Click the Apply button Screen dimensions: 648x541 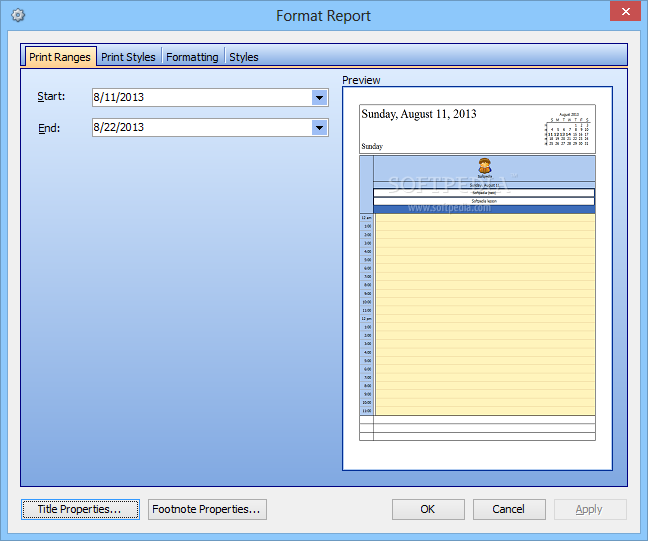(x=590, y=509)
